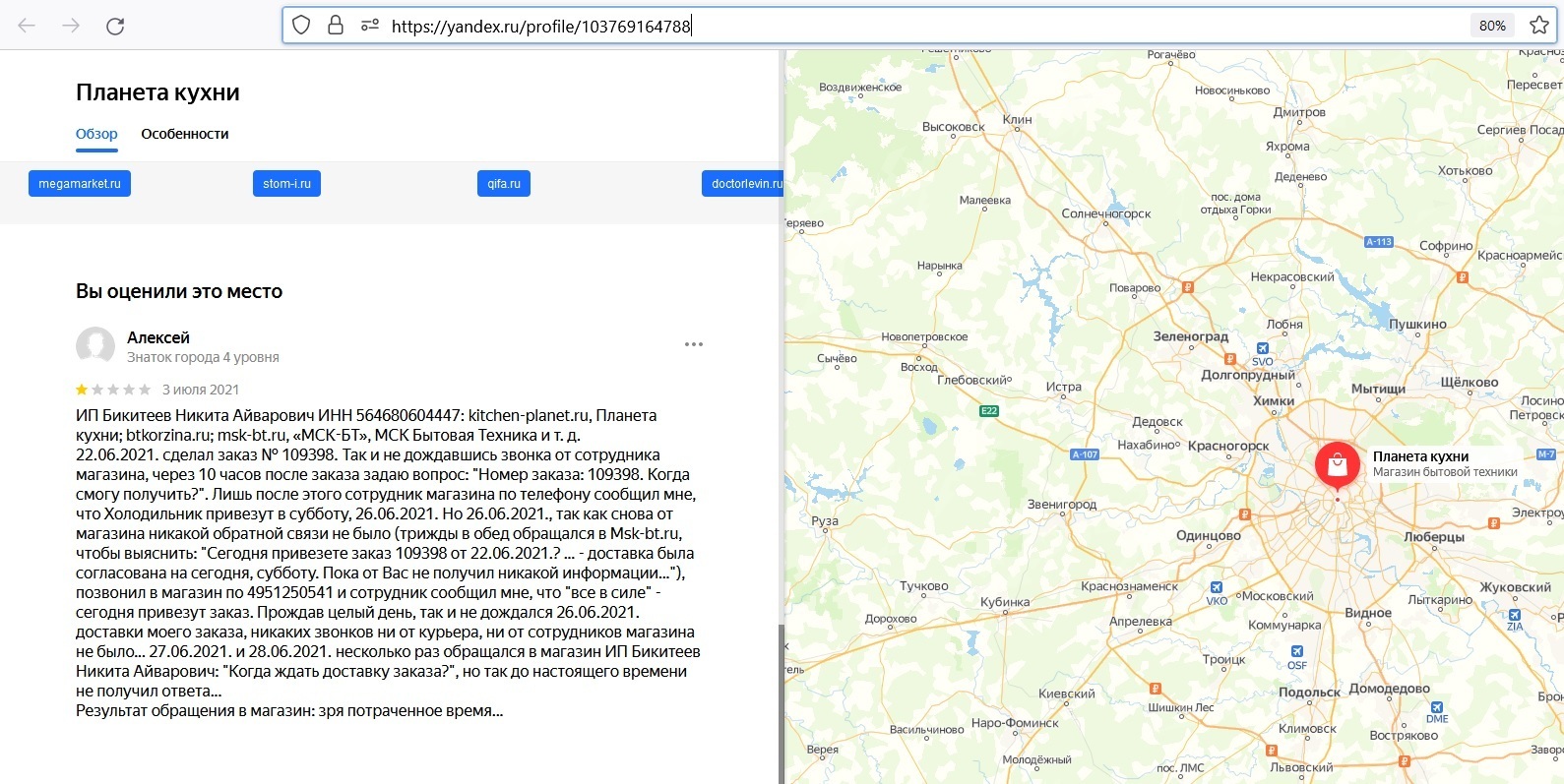Click the 80% zoom level indicator
The width and height of the screenshot is (1564, 784).
pos(1492,26)
